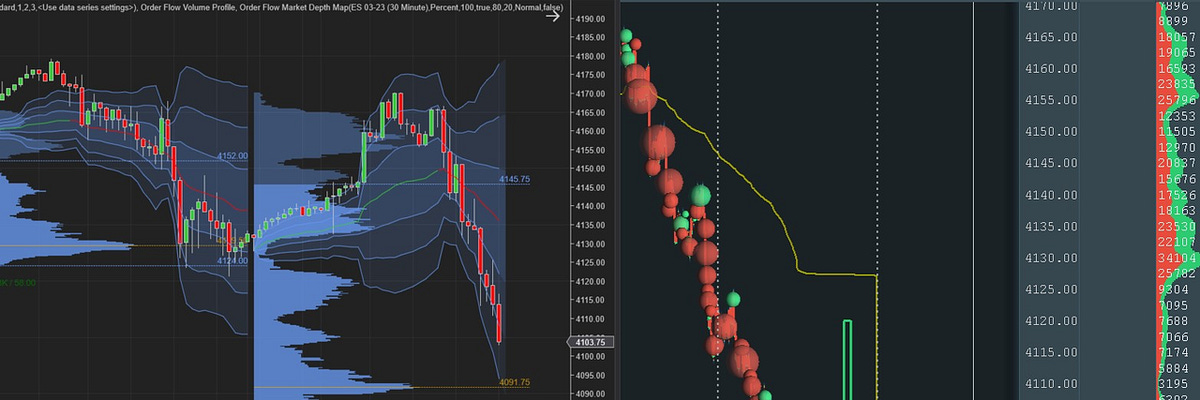Click the 4110.00 price in right ladder
The width and height of the screenshot is (1200, 400).
pos(1051,384)
